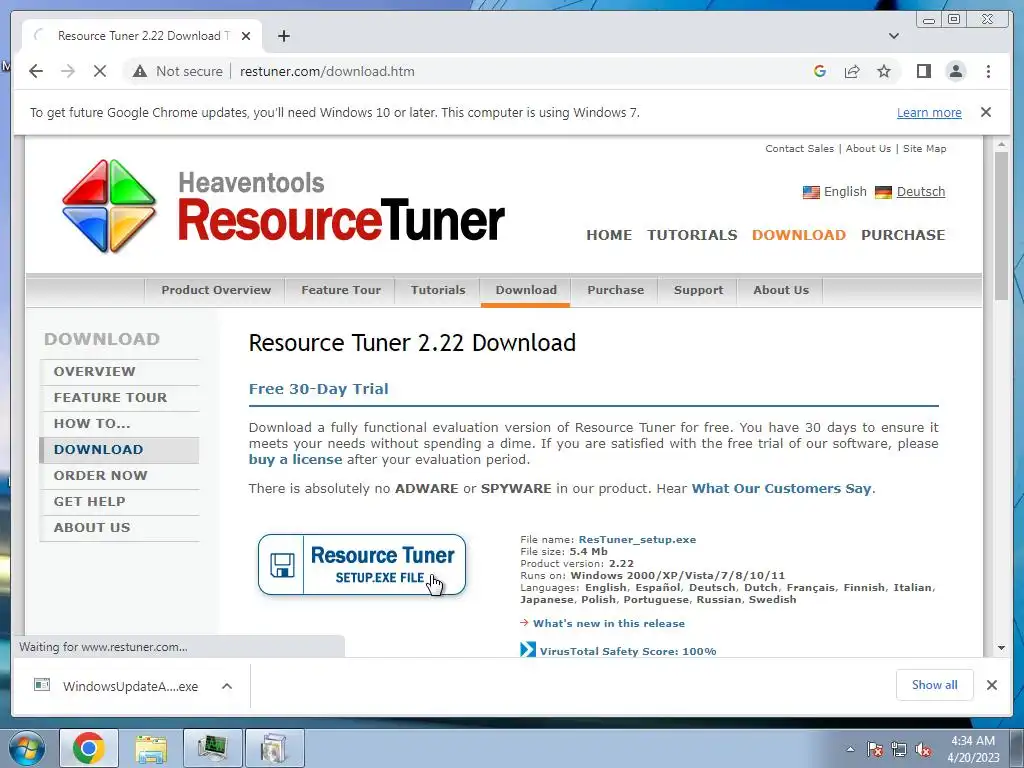The image size is (1024, 768).
Task: Click the Chrome taskbar icon
Action: point(89,748)
